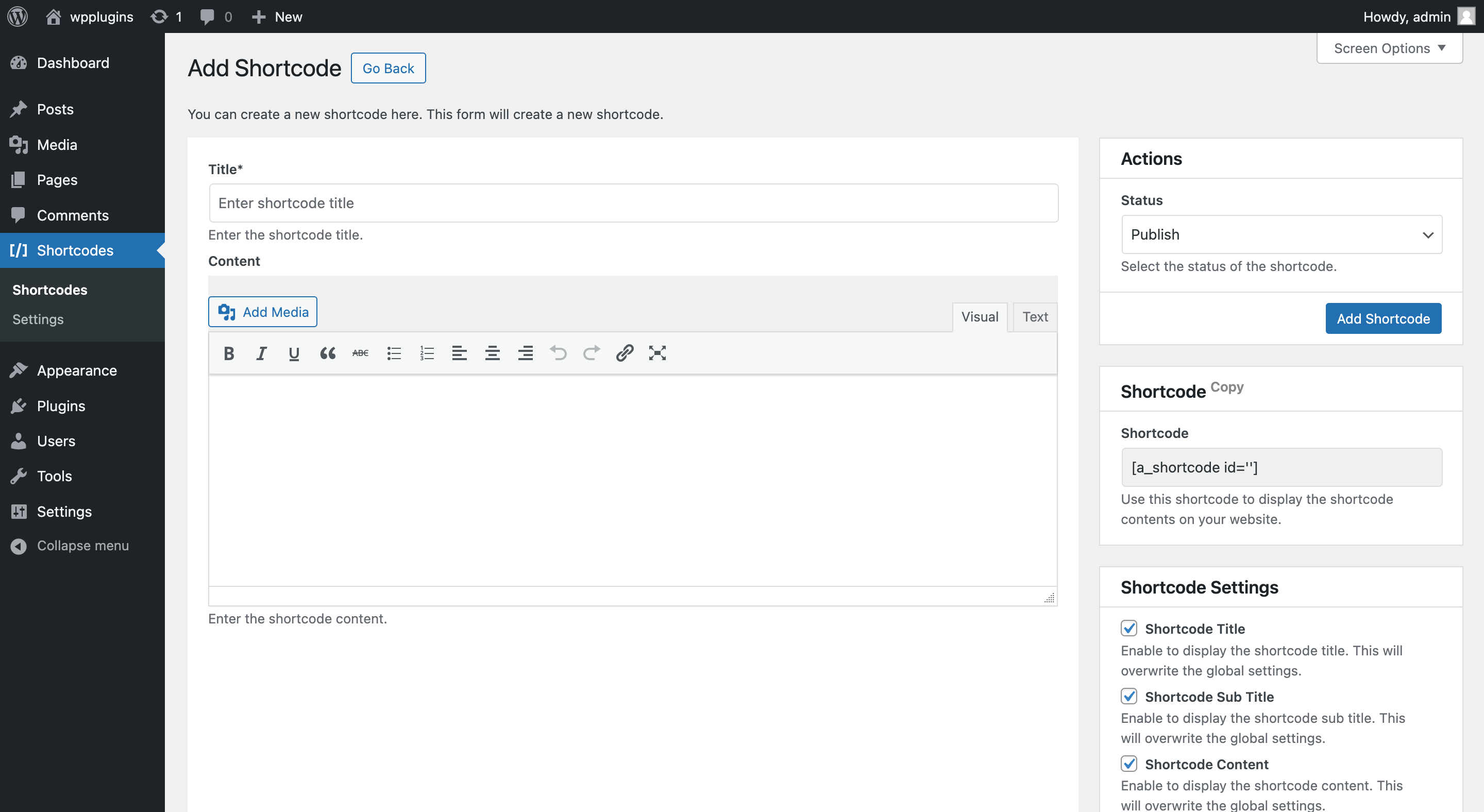Disable the Shortcode Content checkbox
This screenshot has height=812, width=1484.
click(1128, 764)
